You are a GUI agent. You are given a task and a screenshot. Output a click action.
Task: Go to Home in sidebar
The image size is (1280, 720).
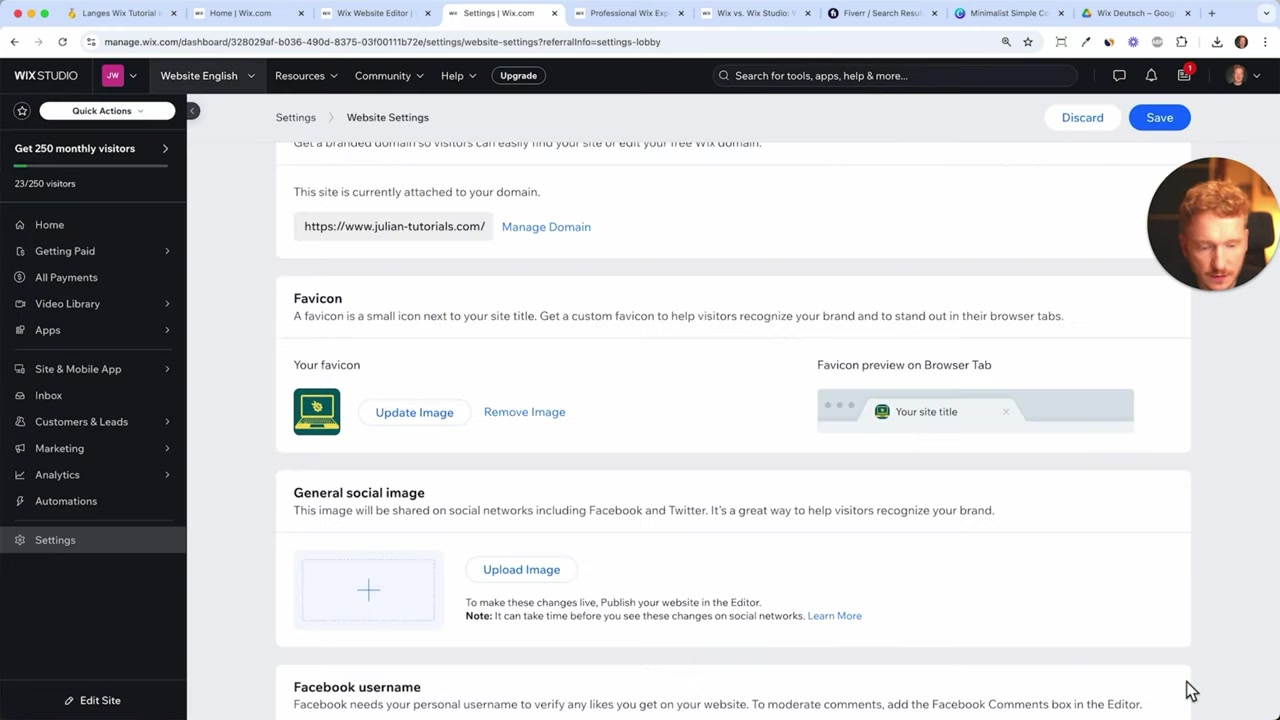coord(49,225)
